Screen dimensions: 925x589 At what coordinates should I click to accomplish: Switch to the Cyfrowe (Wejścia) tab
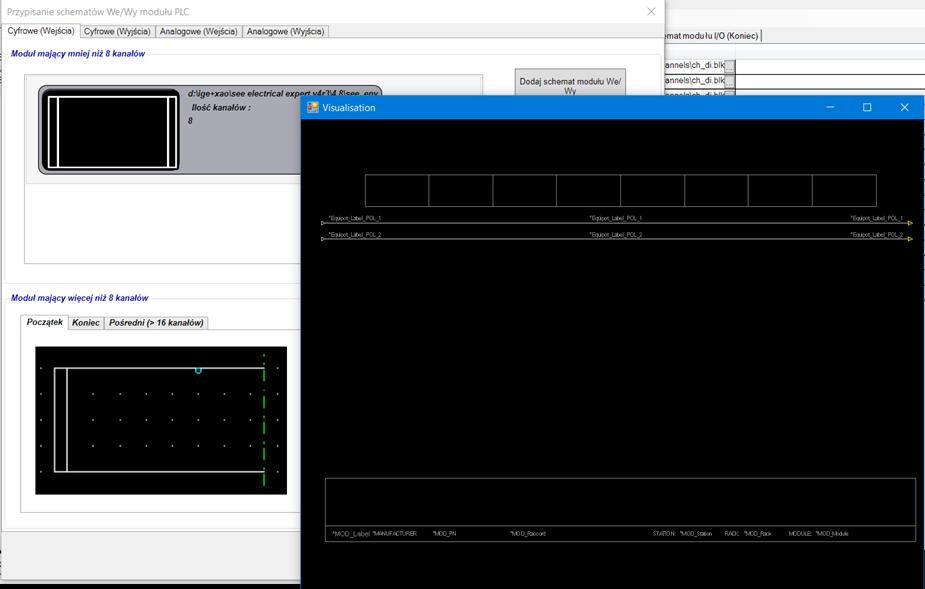[x=41, y=31]
